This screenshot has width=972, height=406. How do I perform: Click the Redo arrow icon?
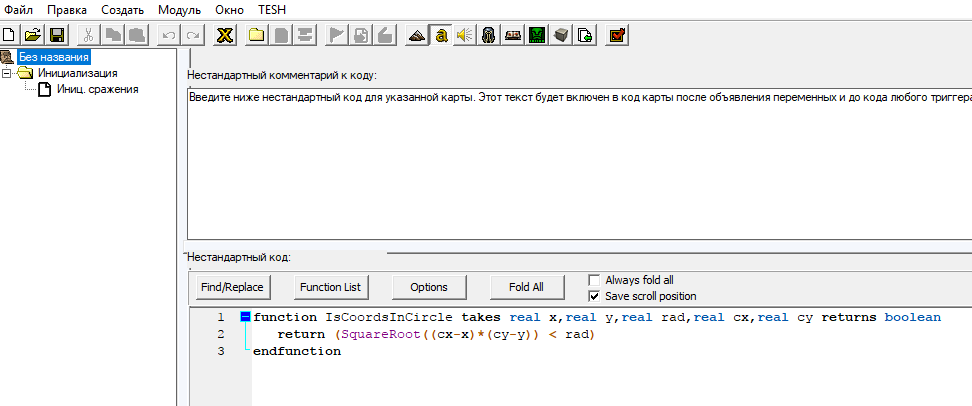(x=193, y=35)
